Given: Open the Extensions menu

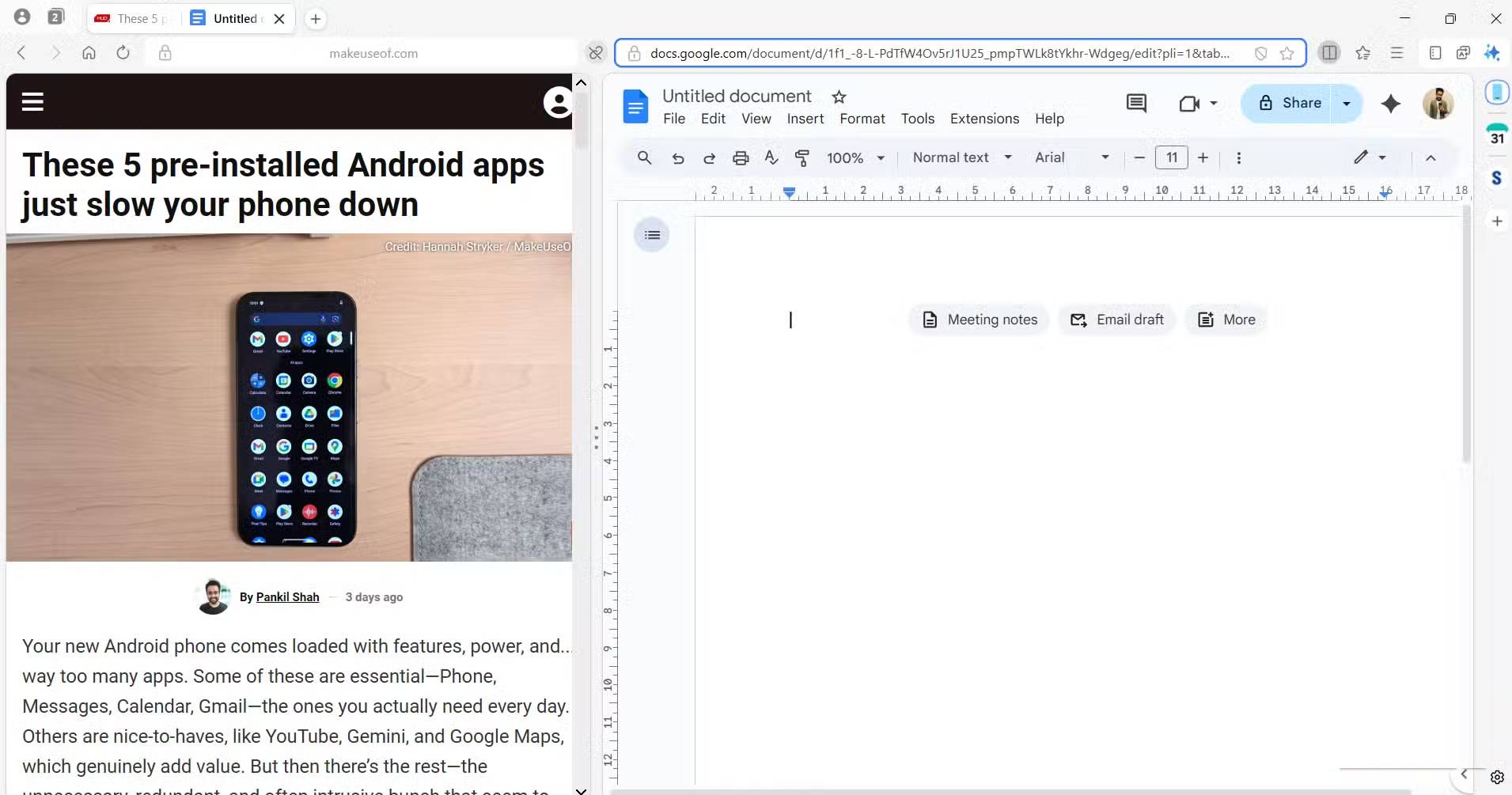Looking at the screenshot, I should (x=984, y=119).
